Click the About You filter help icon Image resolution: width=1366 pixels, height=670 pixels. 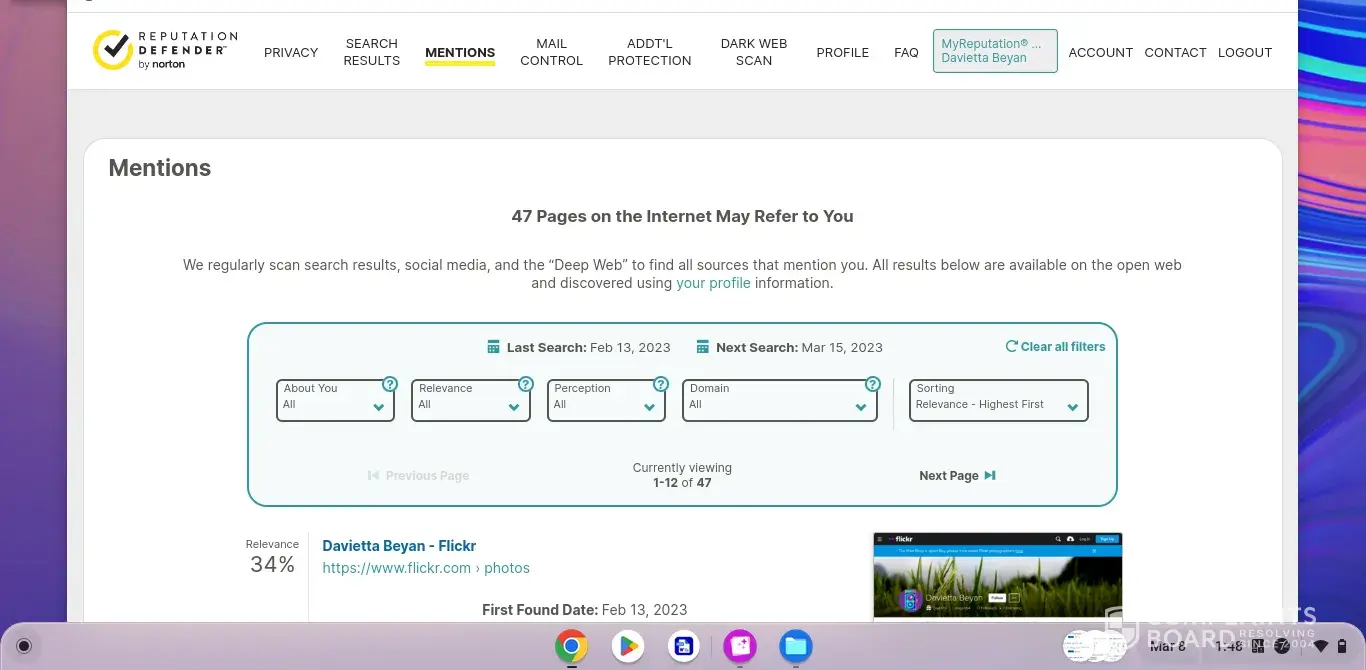[390, 384]
